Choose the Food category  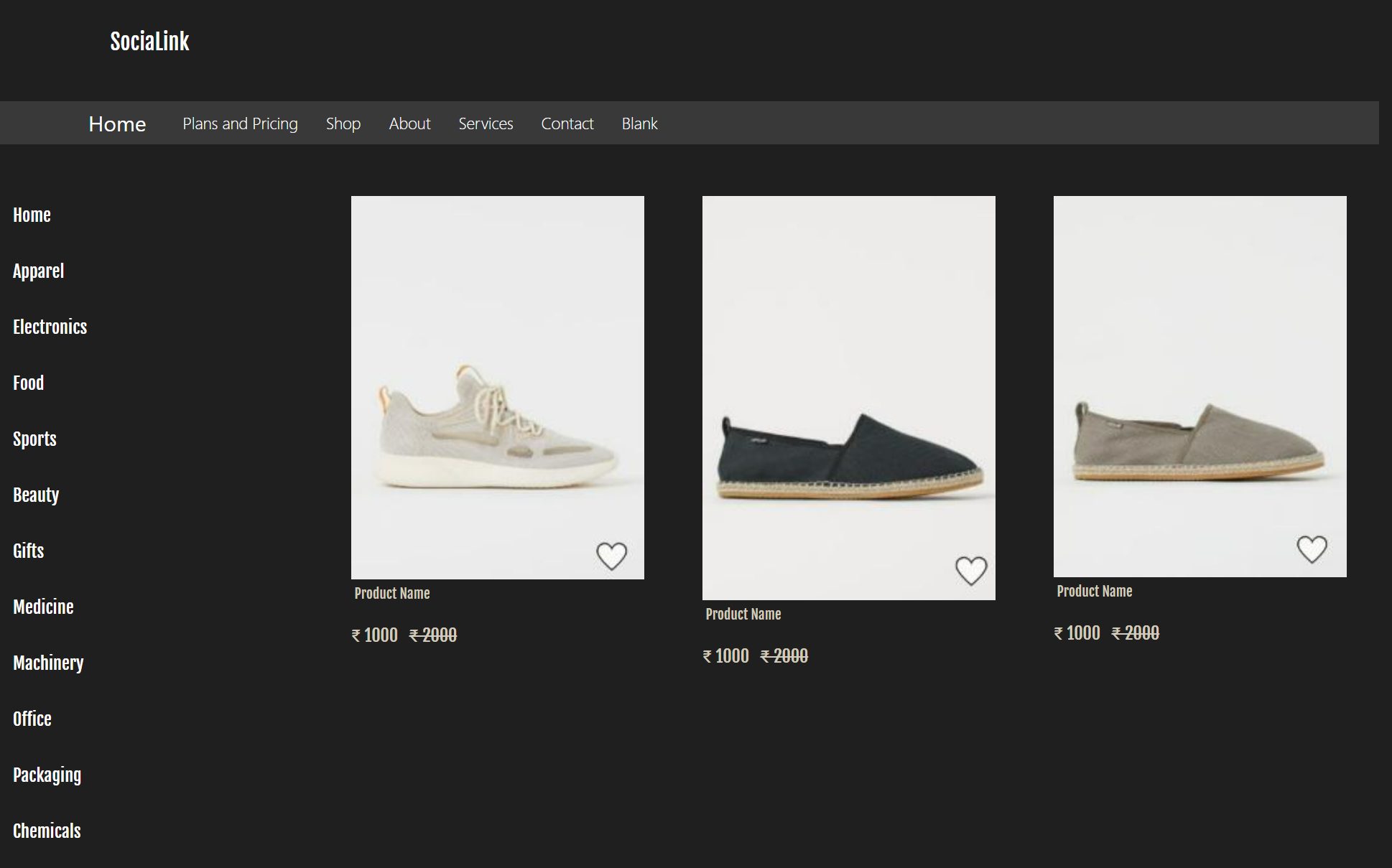click(29, 383)
